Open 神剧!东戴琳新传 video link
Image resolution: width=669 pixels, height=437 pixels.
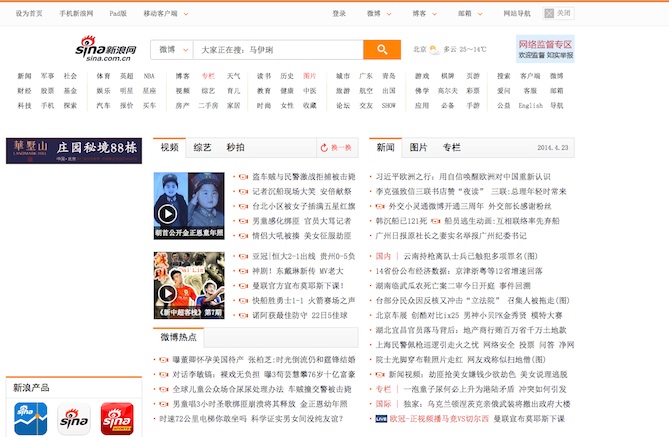(x=298, y=271)
